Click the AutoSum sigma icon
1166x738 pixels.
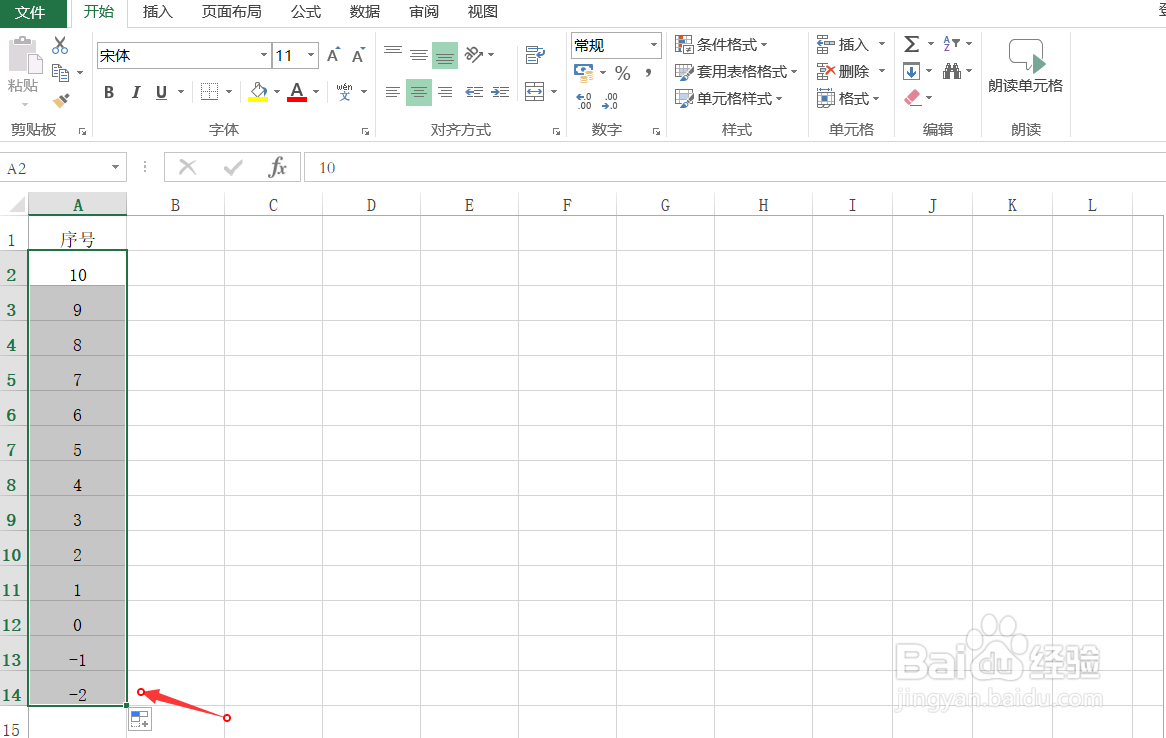point(912,44)
